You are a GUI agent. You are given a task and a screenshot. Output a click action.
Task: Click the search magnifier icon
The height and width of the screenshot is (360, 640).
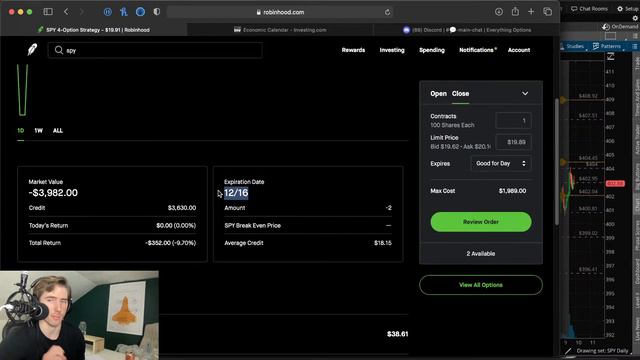pyautogui.click(x=59, y=50)
